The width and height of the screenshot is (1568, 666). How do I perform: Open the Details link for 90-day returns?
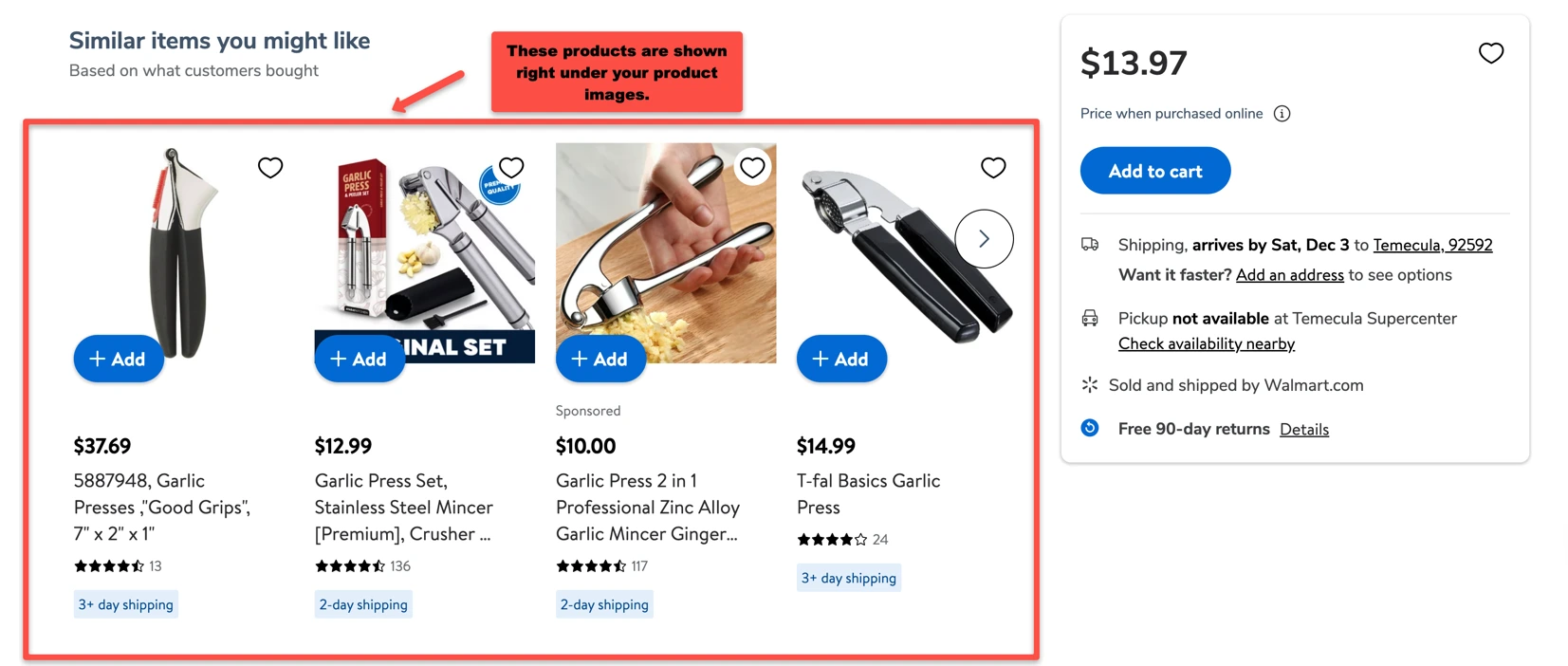coord(1304,429)
